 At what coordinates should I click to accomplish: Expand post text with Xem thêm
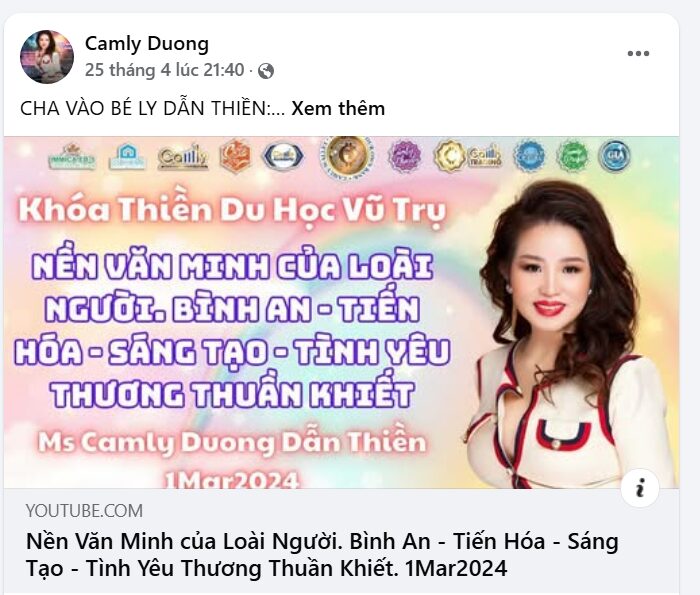(338, 108)
